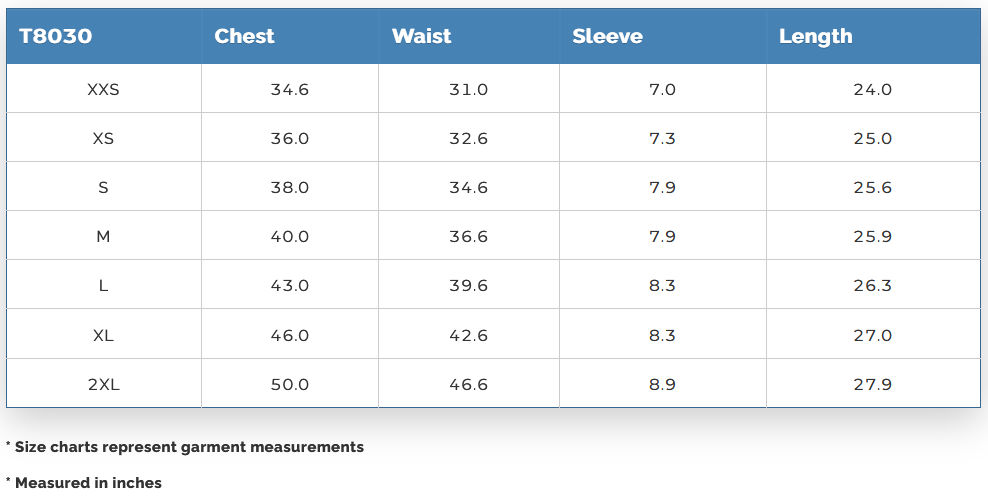Select the XXS size row label
The height and width of the screenshot is (502, 988).
click(103, 89)
